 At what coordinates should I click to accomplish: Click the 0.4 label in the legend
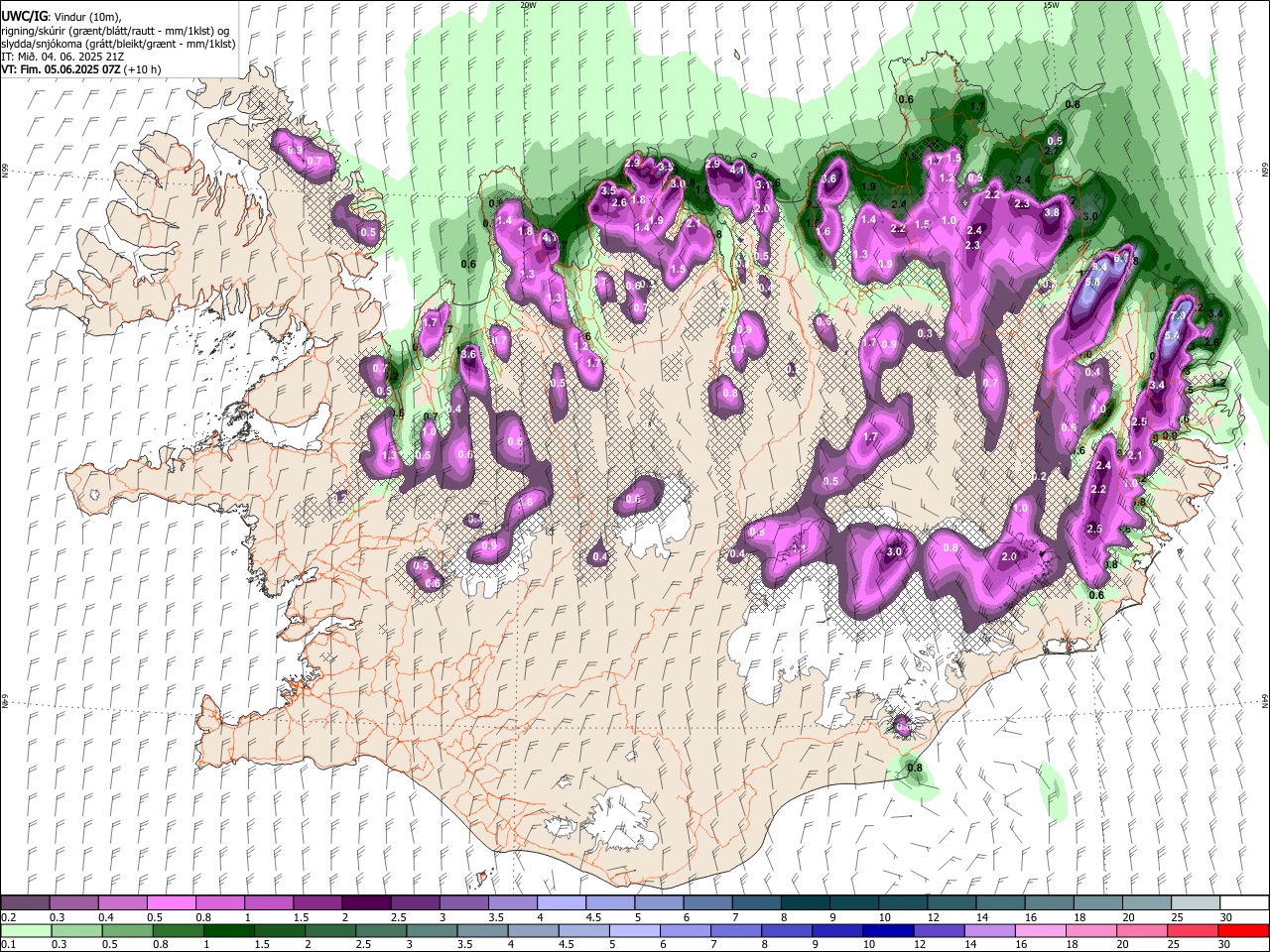(x=106, y=917)
